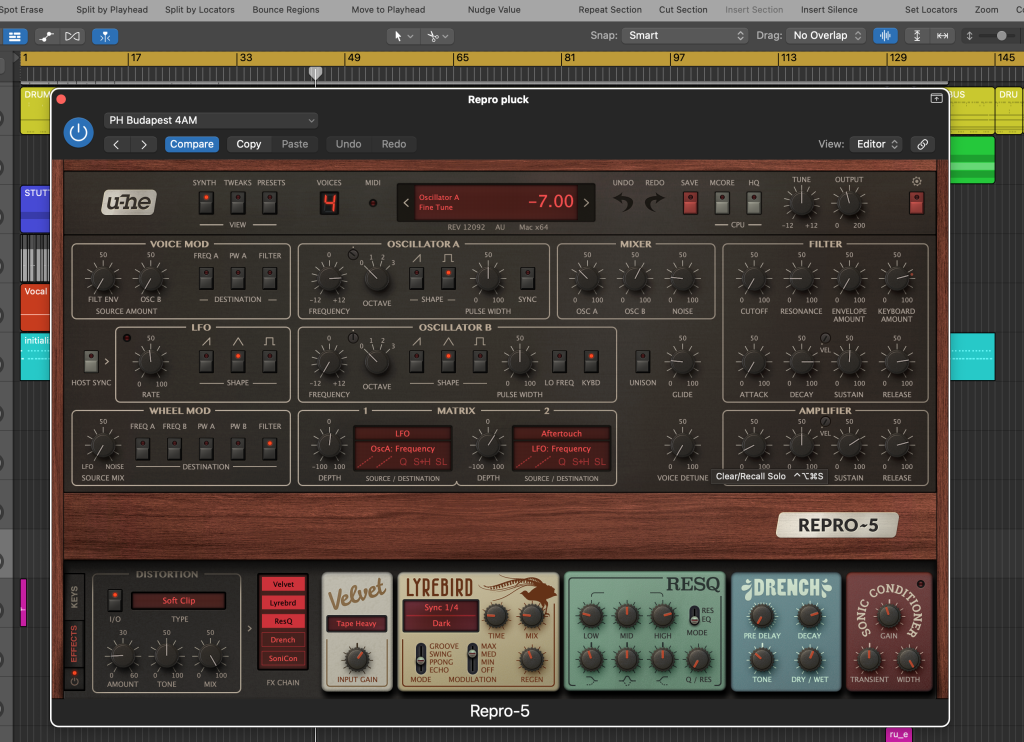Click the Undo button in plugin header
The image size is (1024, 742).
[348, 144]
